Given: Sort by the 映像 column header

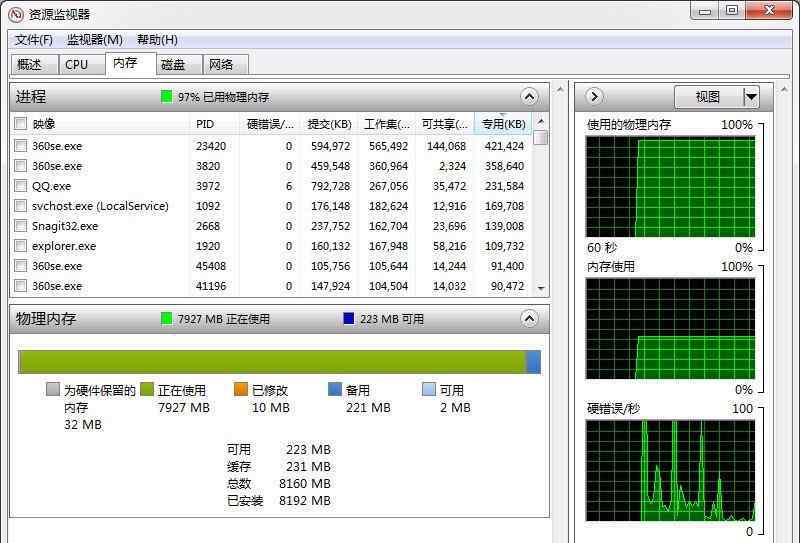Looking at the screenshot, I should pos(110,124).
